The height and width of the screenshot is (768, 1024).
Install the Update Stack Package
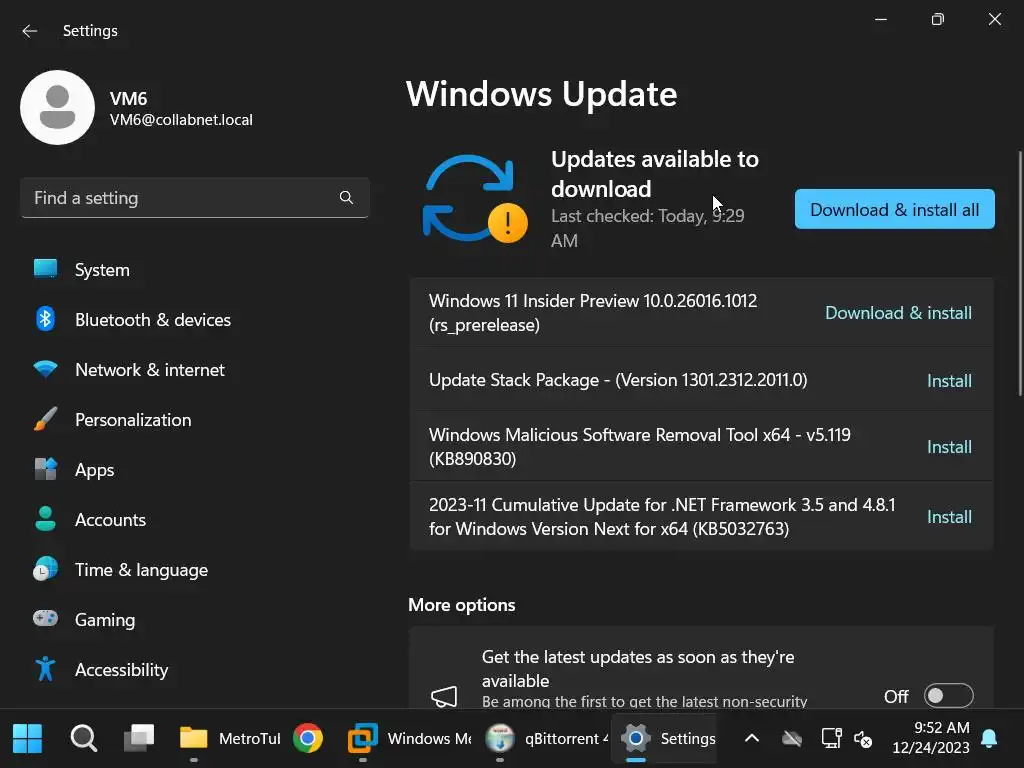pos(949,380)
